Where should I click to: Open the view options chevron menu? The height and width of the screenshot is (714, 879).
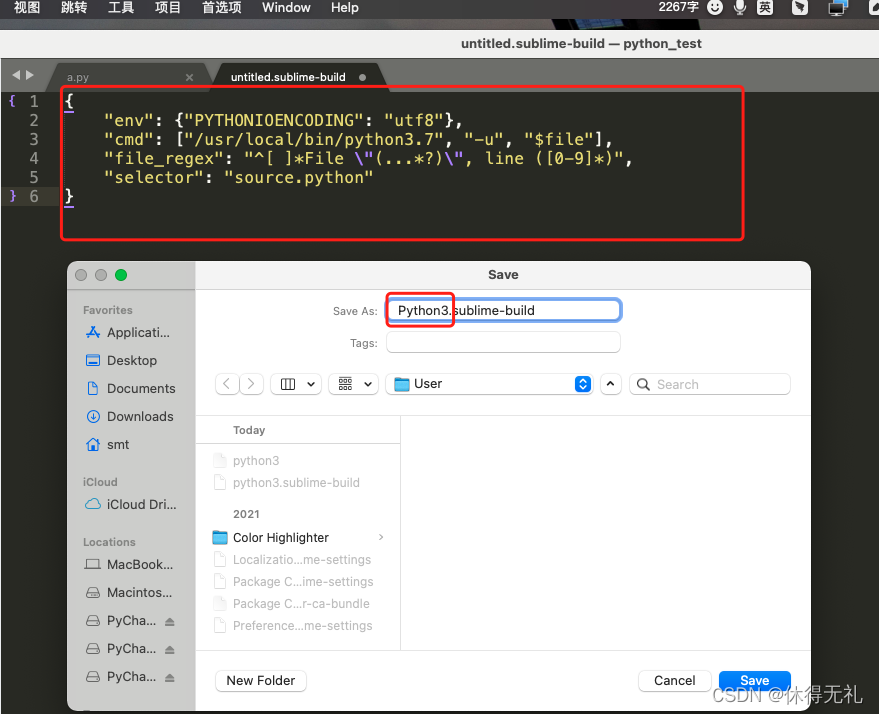pyautogui.click(x=611, y=383)
